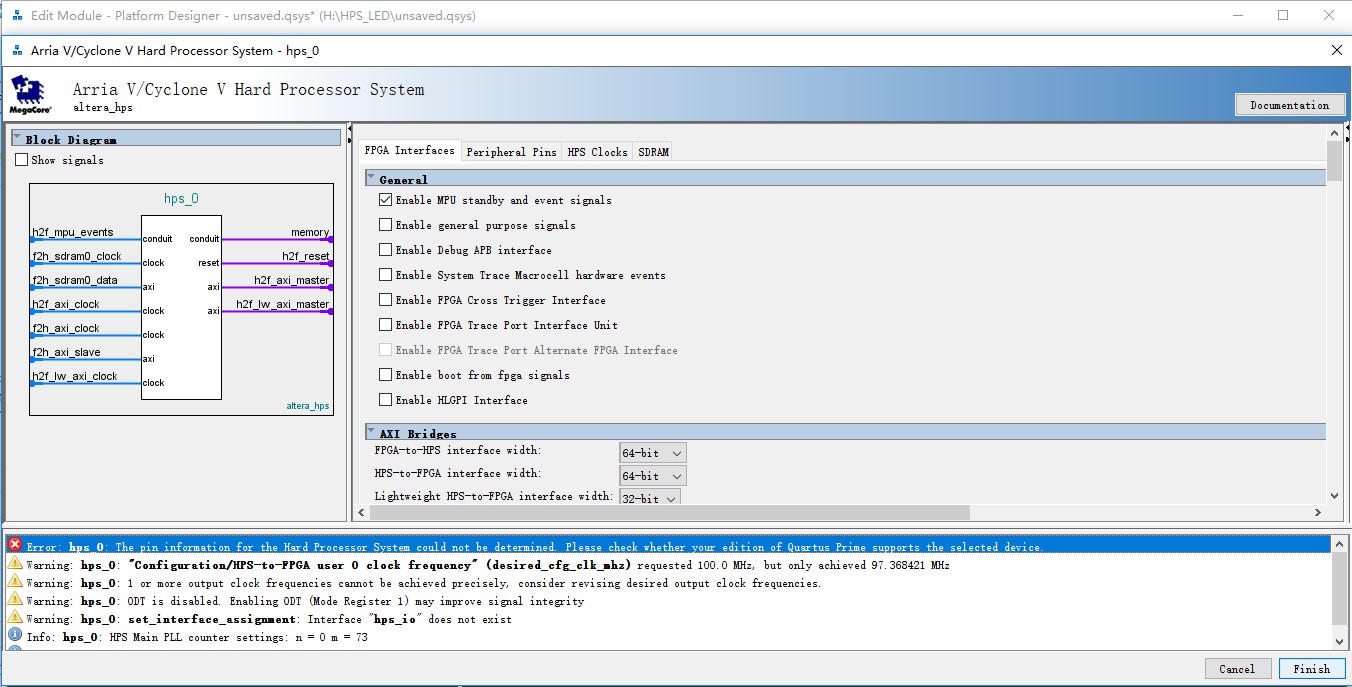Enable System Trace Macrocell hardware events

tap(385, 275)
